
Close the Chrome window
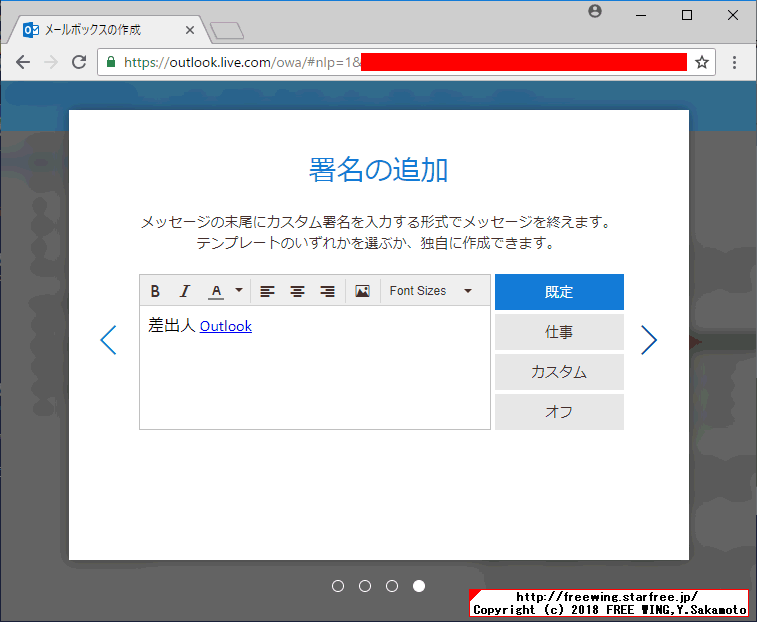click(x=732, y=15)
